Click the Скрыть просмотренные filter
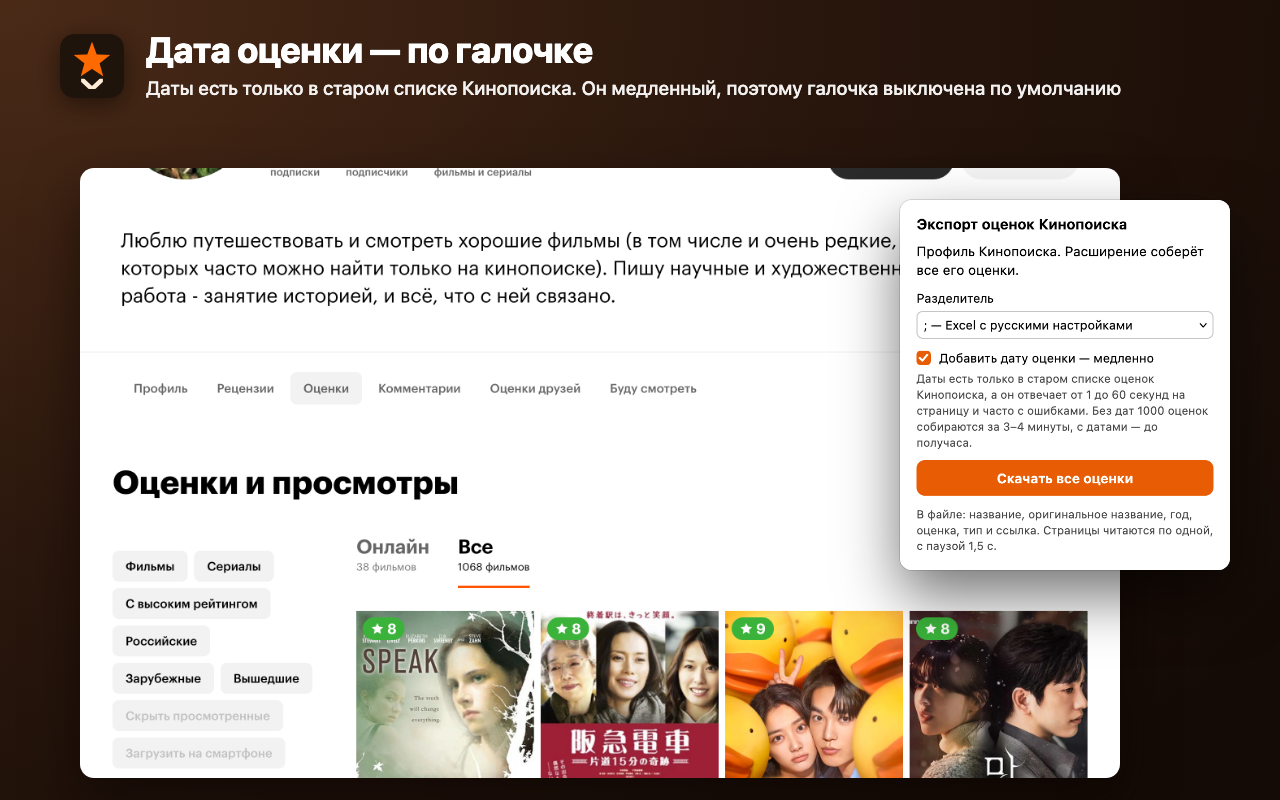The width and height of the screenshot is (1280, 800). coord(198,716)
